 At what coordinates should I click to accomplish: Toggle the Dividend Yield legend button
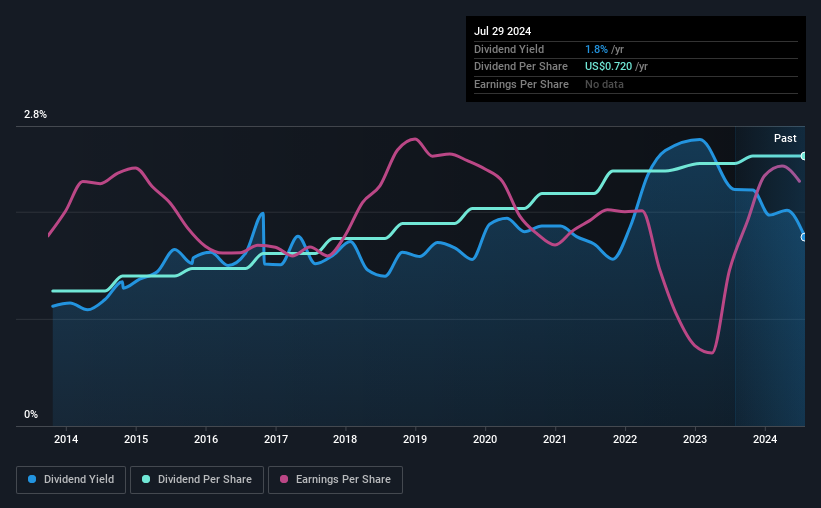71,480
